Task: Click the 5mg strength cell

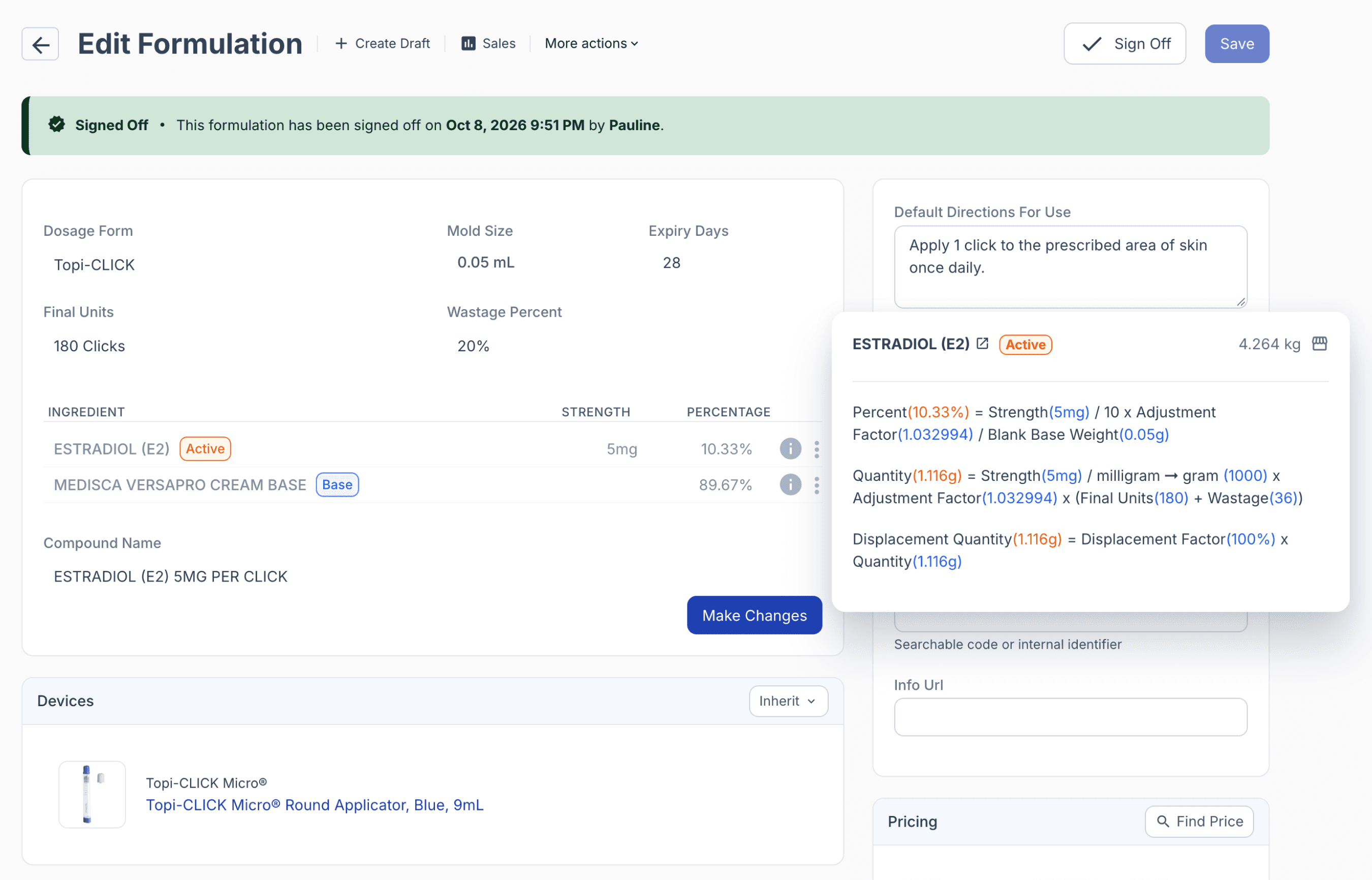Action: pos(621,449)
